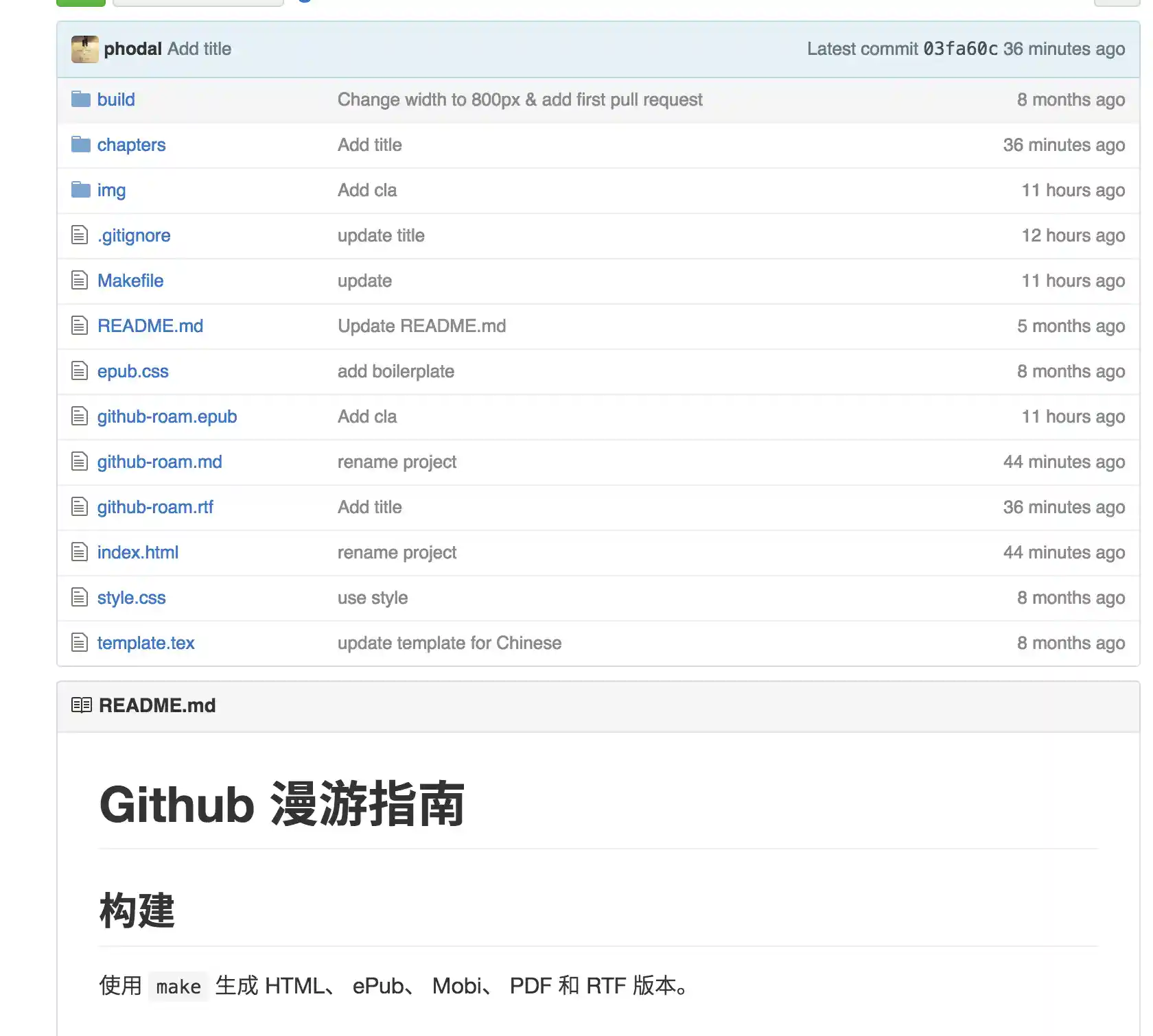Click the 'make' inline code snippet
This screenshot has width=1153, height=1036.
178,986
